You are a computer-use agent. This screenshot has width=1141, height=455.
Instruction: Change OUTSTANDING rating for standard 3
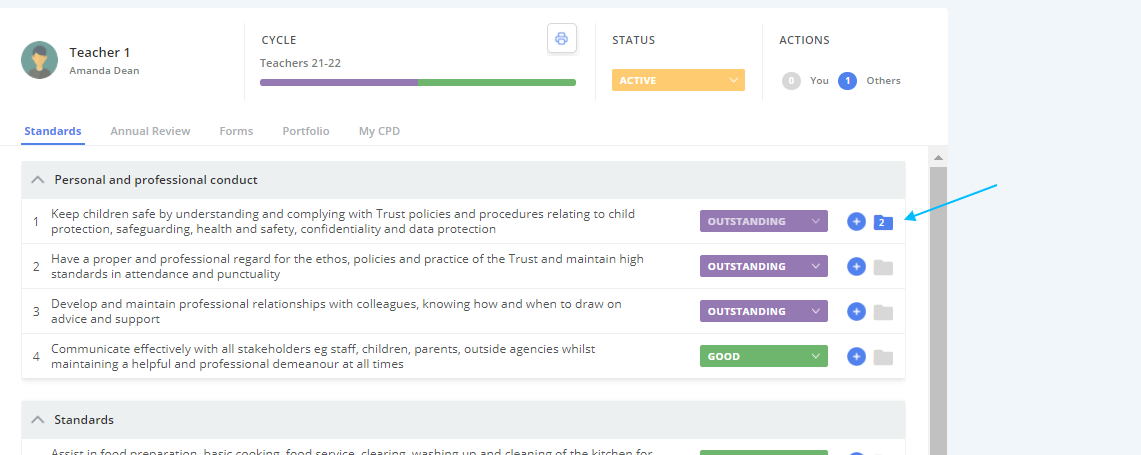[763, 312]
